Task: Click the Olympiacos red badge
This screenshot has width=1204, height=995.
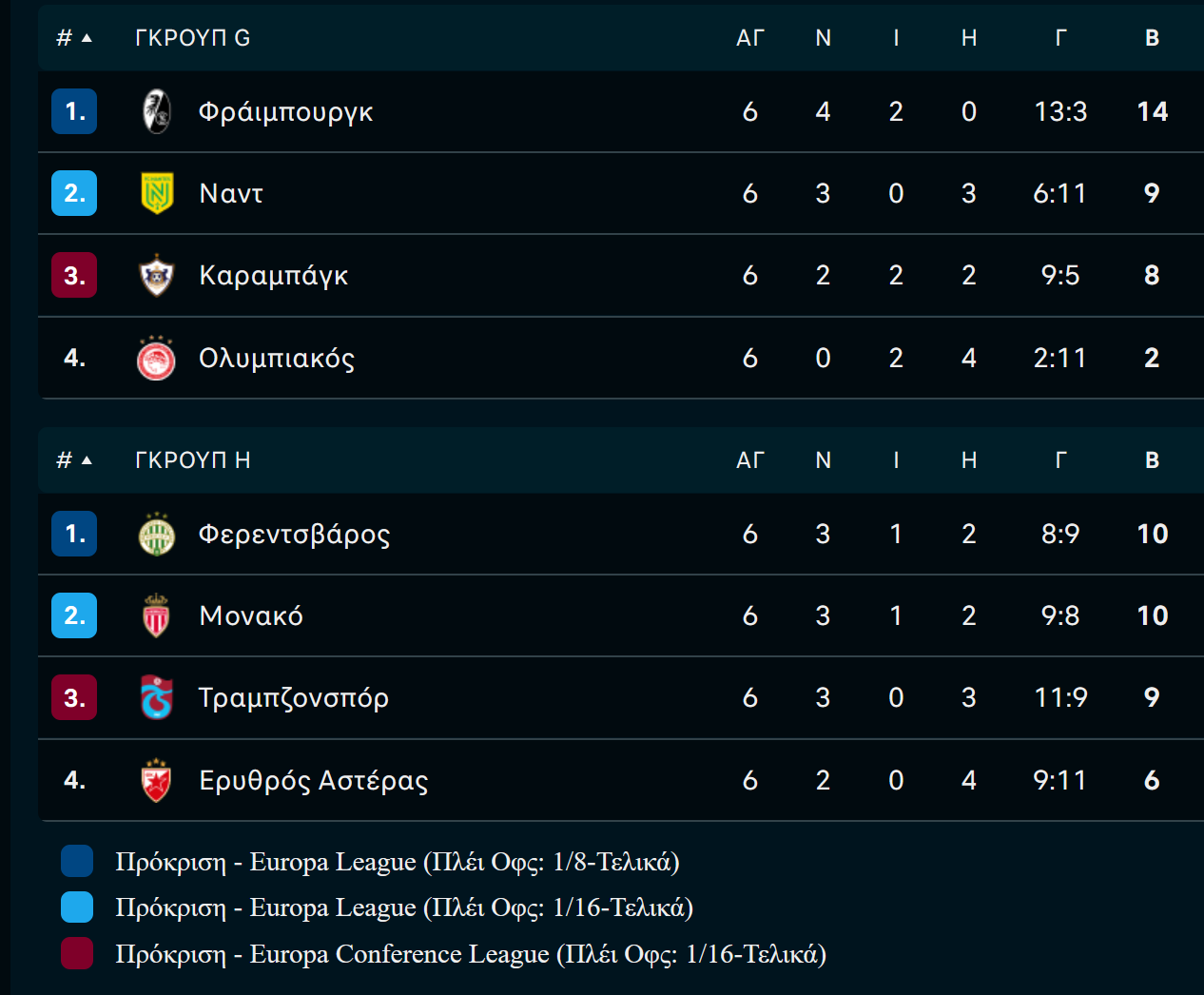Action: tap(156, 358)
